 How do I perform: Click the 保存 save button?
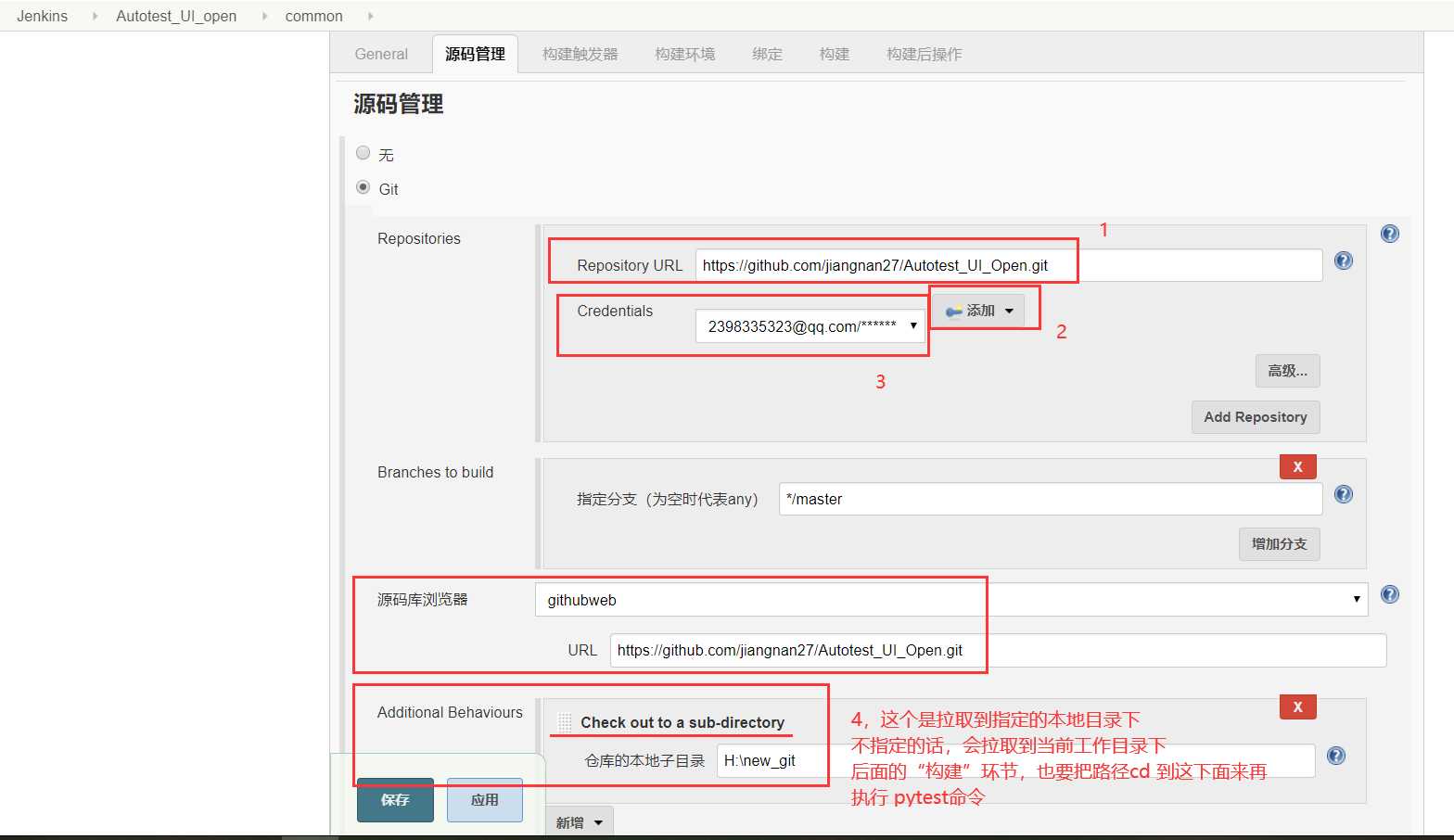pyautogui.click(x=395, y=800)
